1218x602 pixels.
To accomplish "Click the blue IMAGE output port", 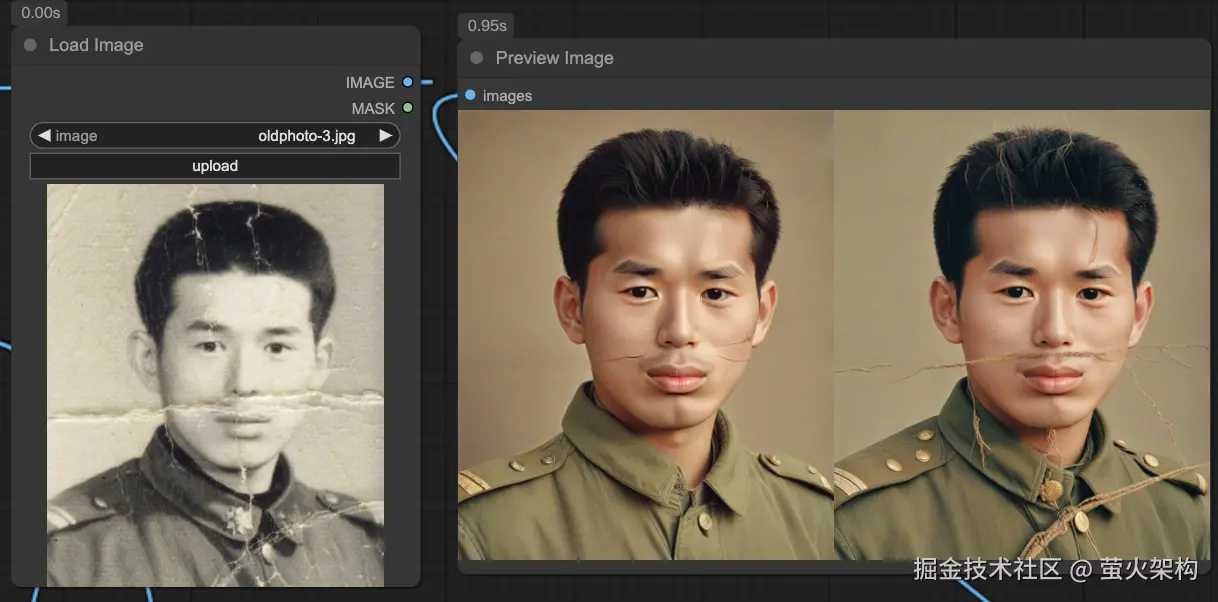I will [x=408, y=82].
